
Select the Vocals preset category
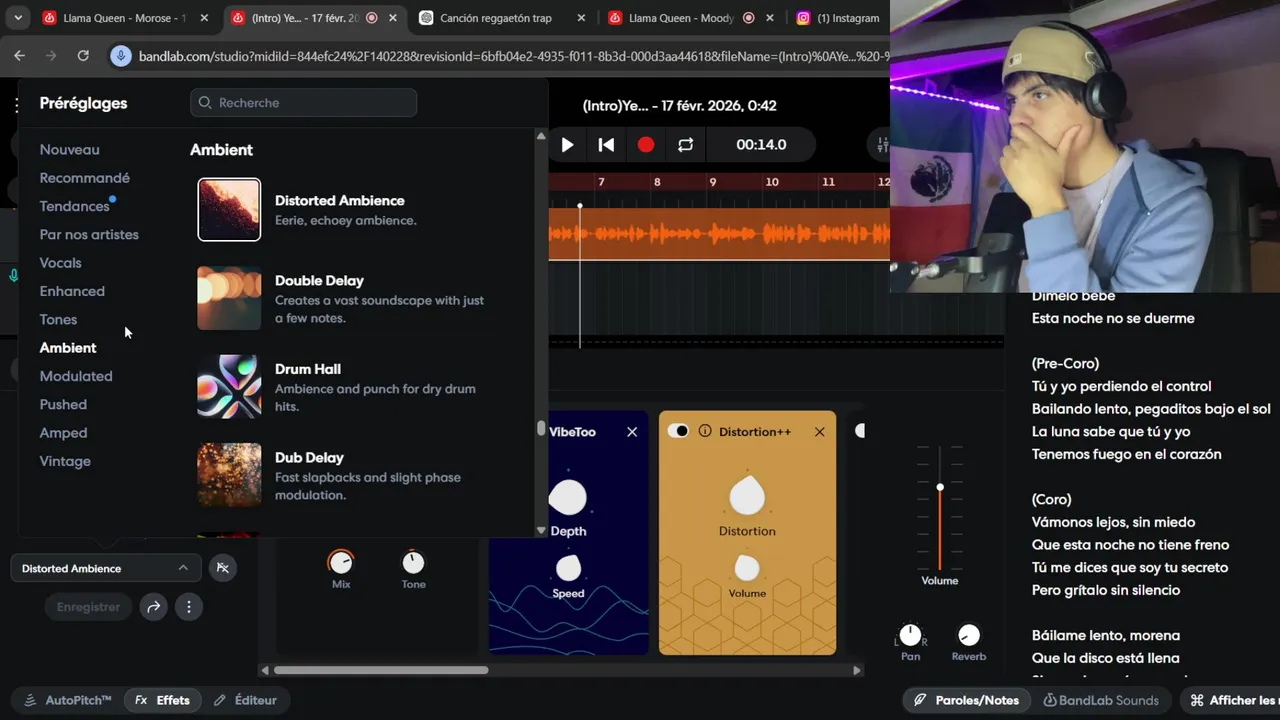(x=60, y=263)
